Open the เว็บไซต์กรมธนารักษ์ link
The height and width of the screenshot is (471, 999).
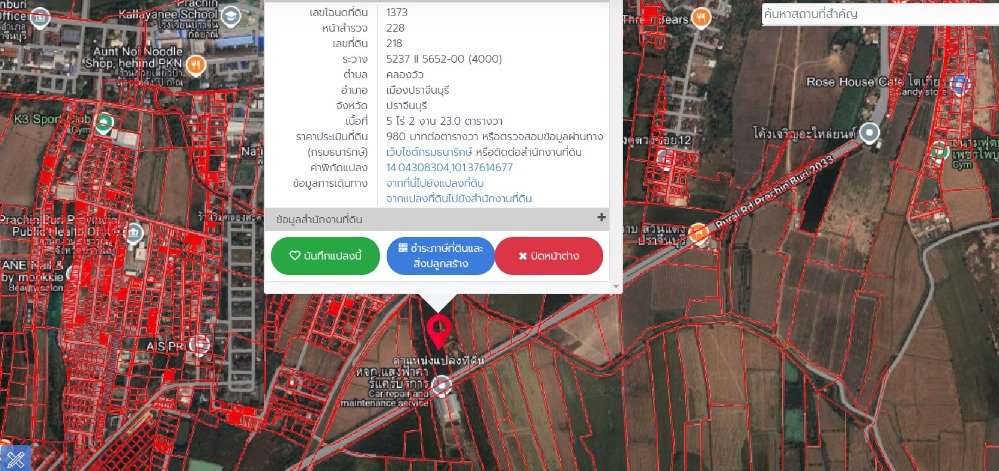[x=429, y=152]
